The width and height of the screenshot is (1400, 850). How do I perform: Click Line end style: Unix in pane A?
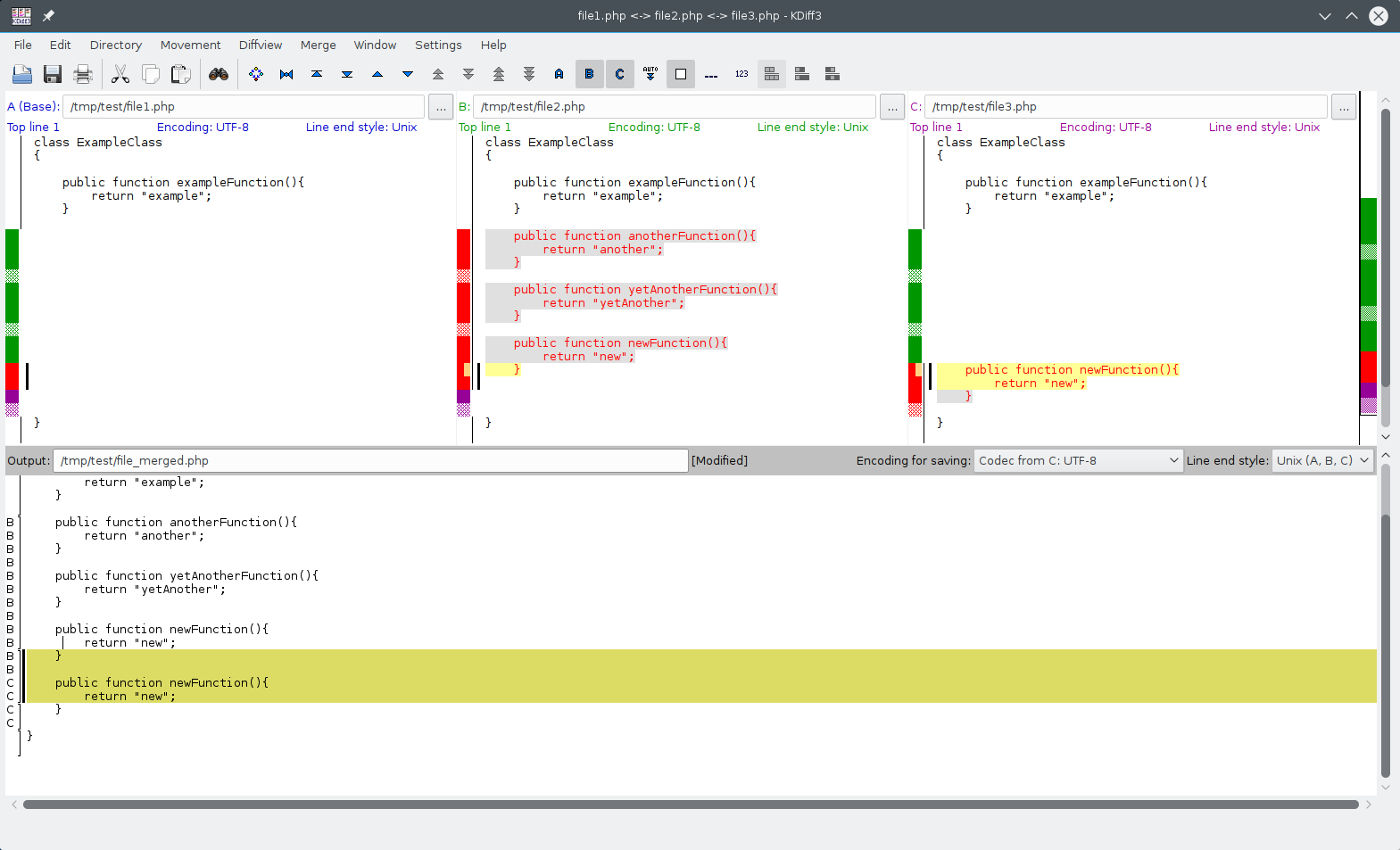click(361, 128)
